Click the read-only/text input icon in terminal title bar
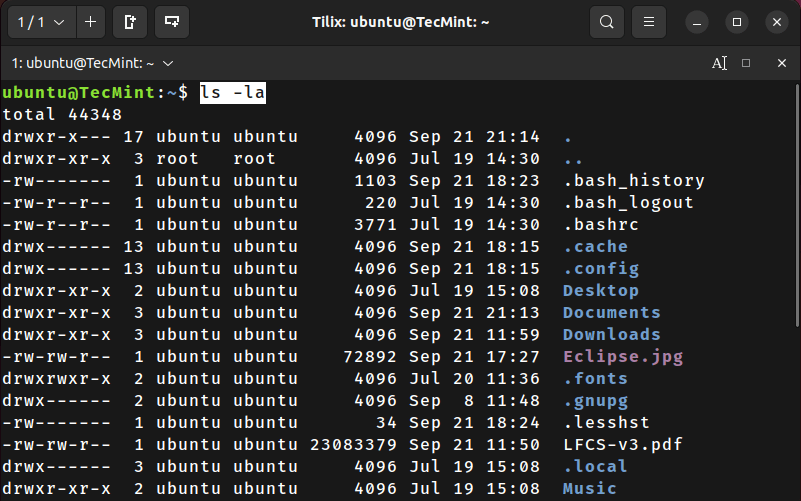Image resolution: width=801 pixels, height=501 pixels. coord(719,62)
